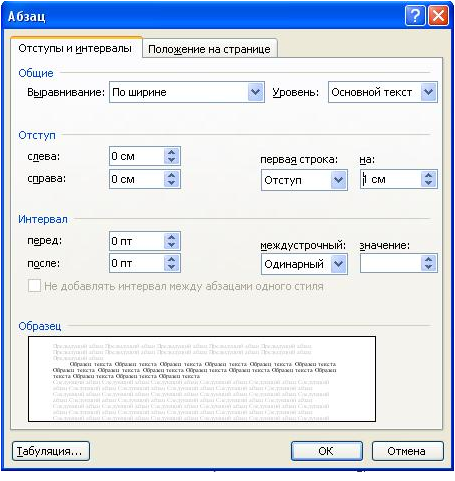Open the Табуляция settings button
455x481 pixels.
[51, 451]
